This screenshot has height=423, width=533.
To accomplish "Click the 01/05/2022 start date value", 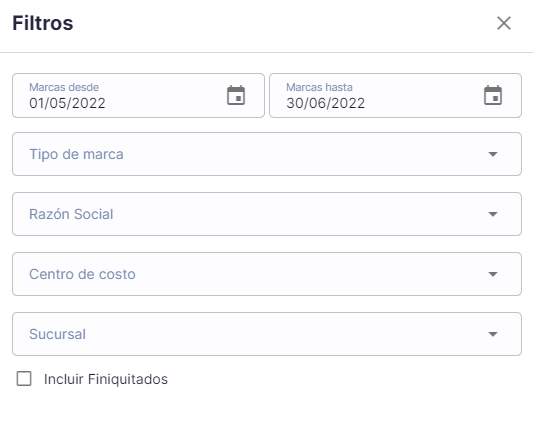I will tap(67, 103).
